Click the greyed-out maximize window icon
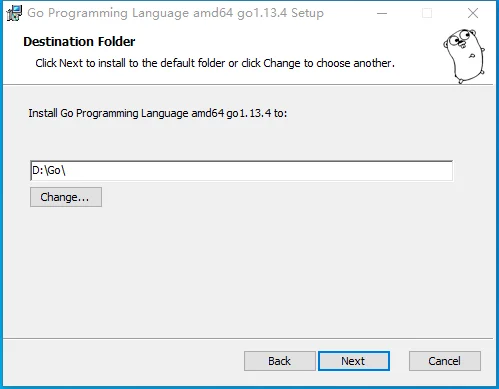Screen dimensions: 499x389 427,13
